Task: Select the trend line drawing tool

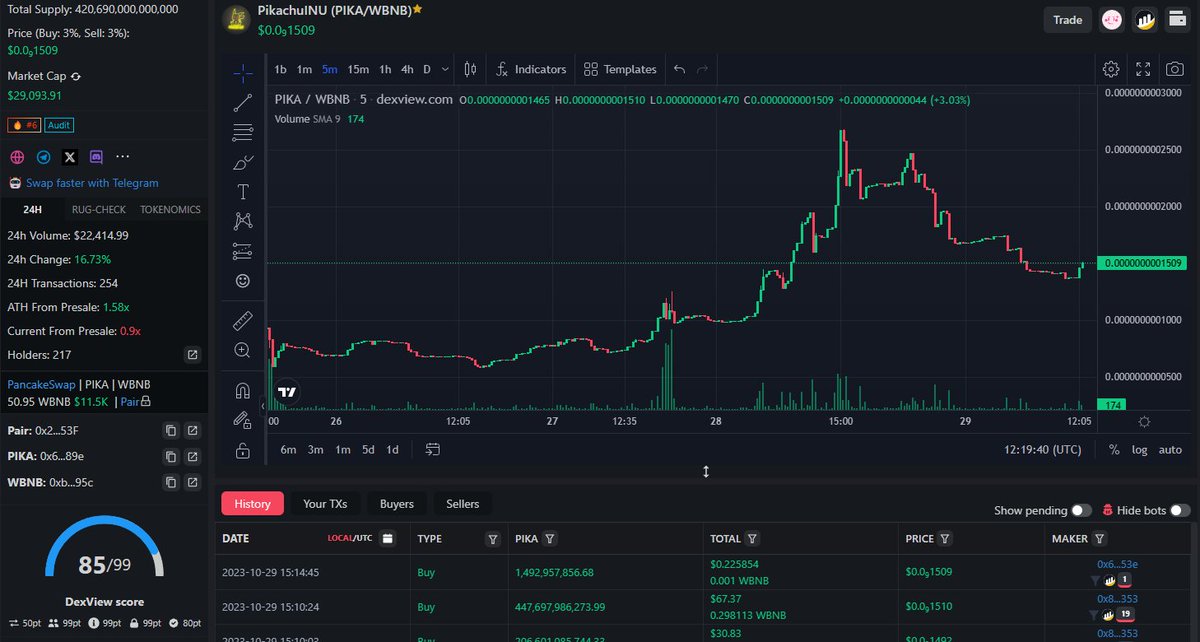Action: [x=242, y=102]
